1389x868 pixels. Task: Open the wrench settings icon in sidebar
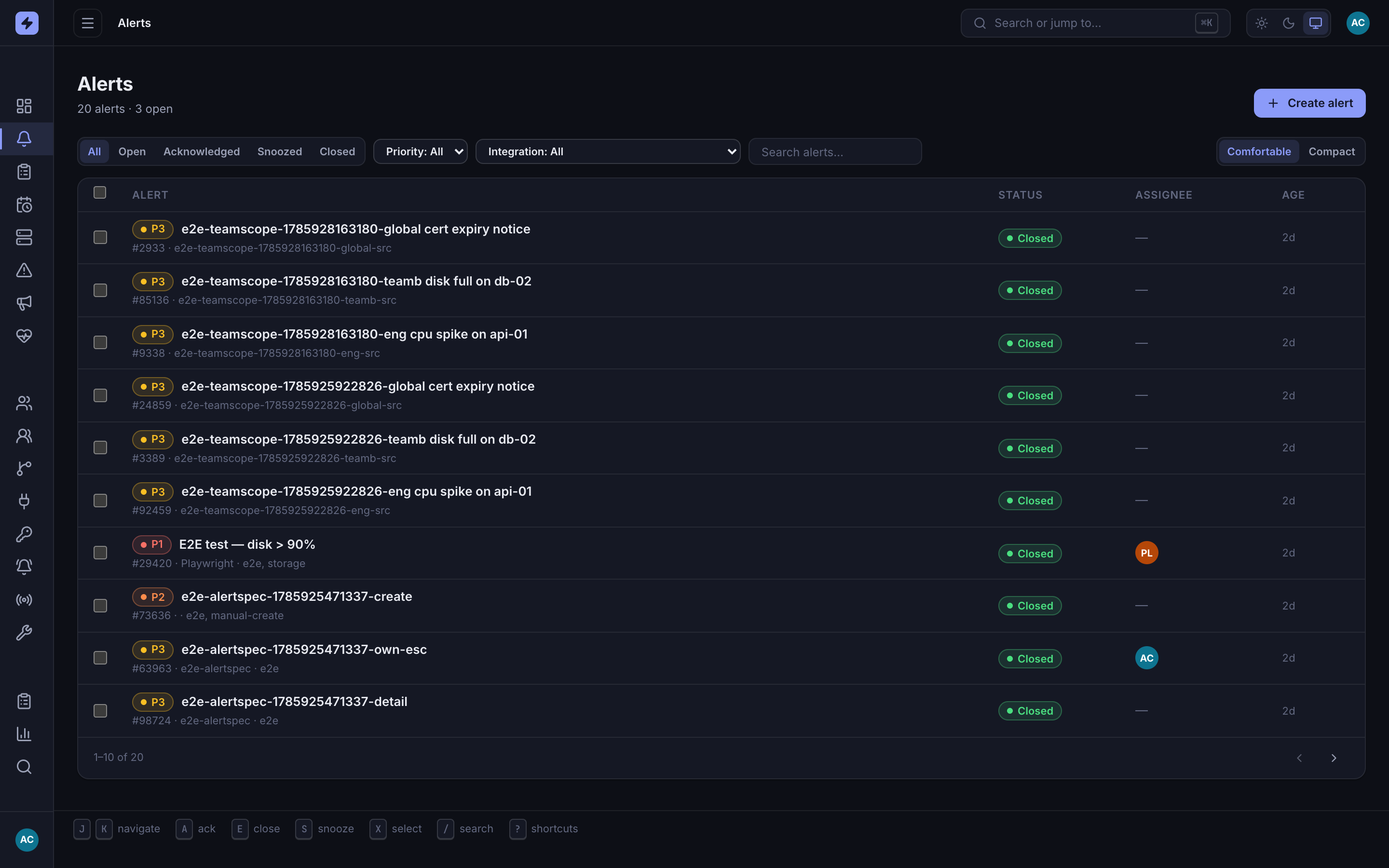pyautogui.click(x=24, y=633)
